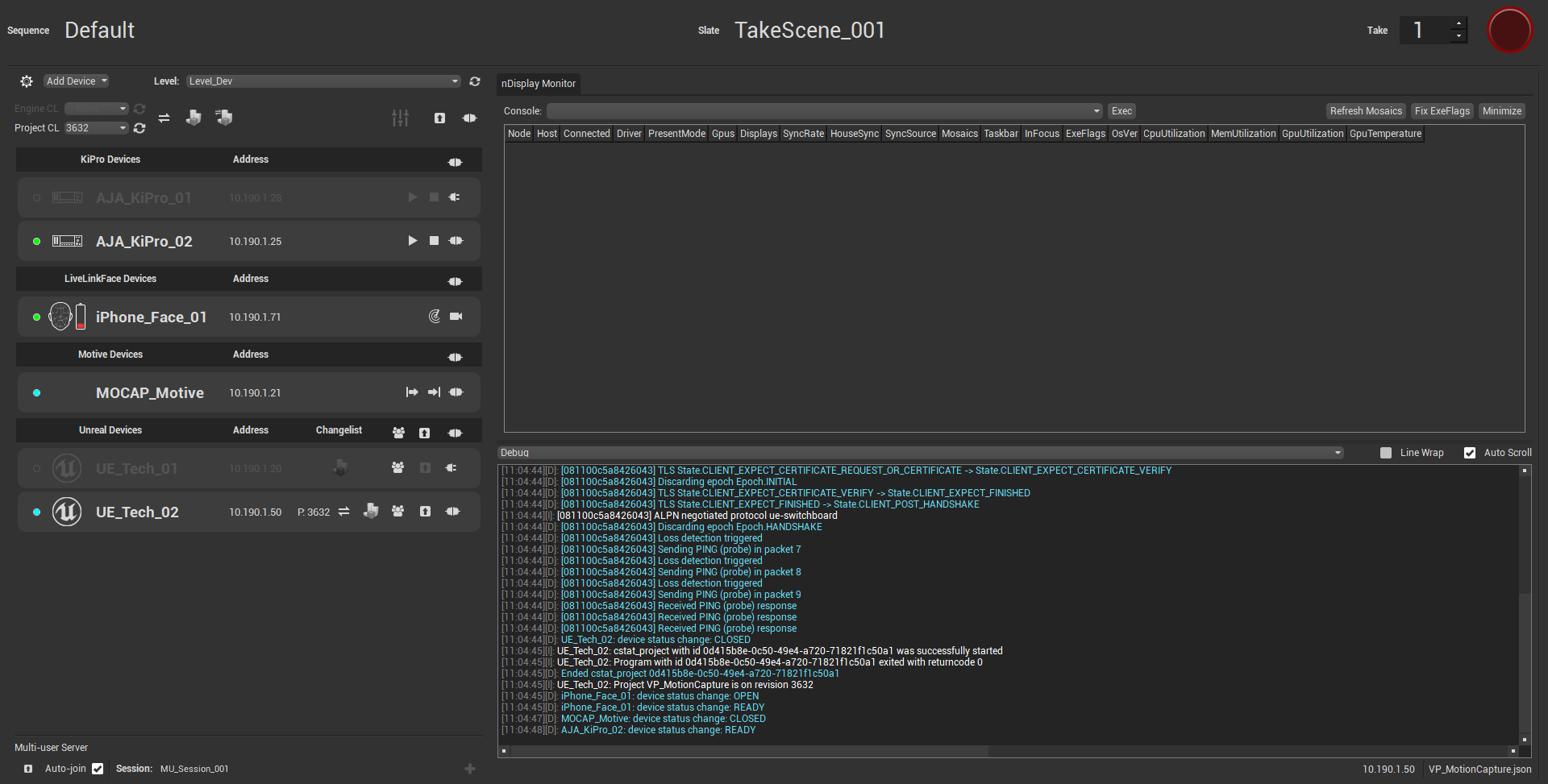The width and height of the screenshot is (1548, 784).
Task: Click the Fix ExeFlags button
Action: (x=1442, y=111)
